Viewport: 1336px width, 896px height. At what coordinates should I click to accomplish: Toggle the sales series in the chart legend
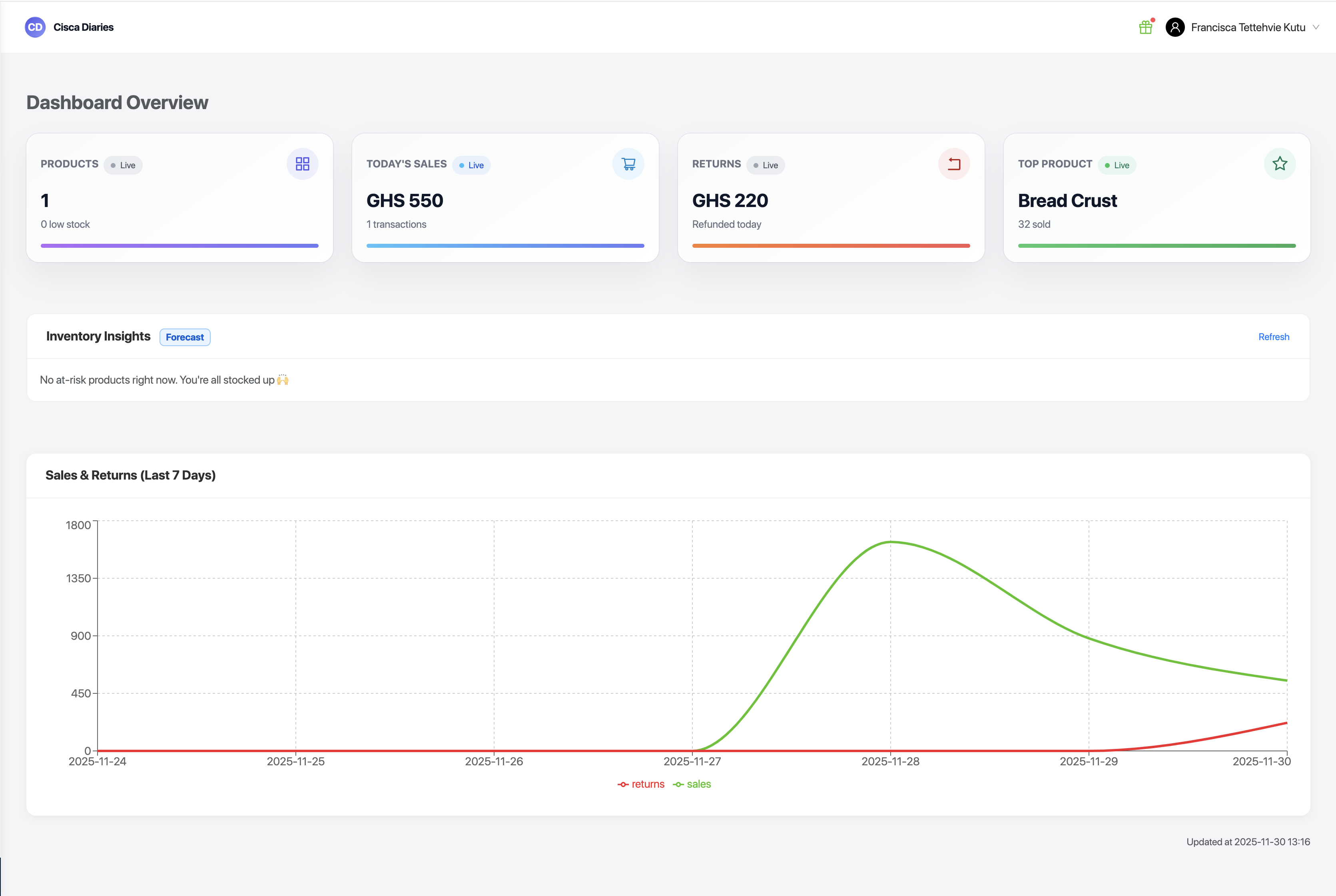click(x=698, y=784)
